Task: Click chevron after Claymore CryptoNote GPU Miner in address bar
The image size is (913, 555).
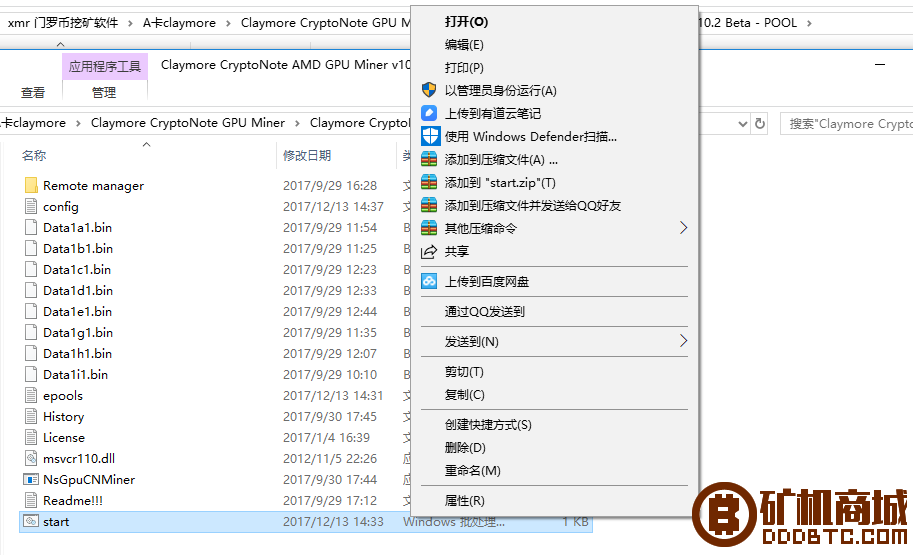Action: pos(297,123)
